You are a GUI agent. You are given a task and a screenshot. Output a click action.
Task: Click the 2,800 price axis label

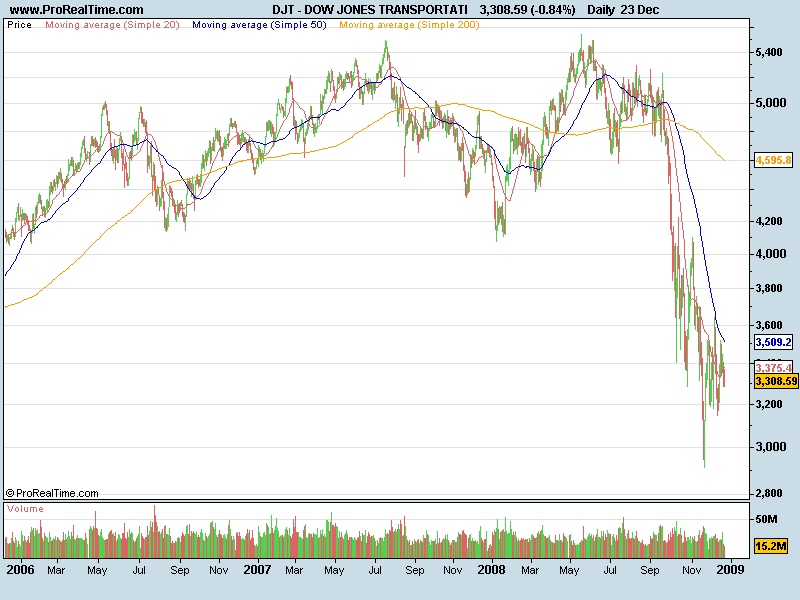coord(770,493)
